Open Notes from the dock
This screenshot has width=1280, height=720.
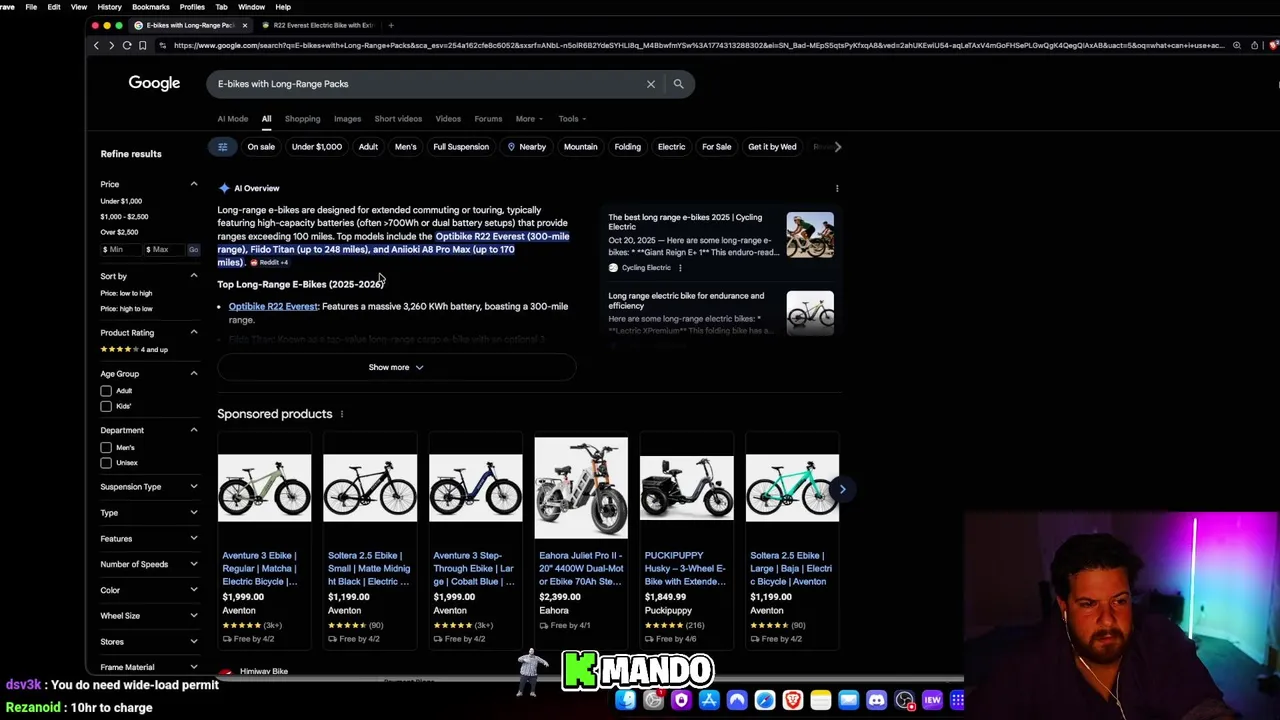(x=821, y=700)
